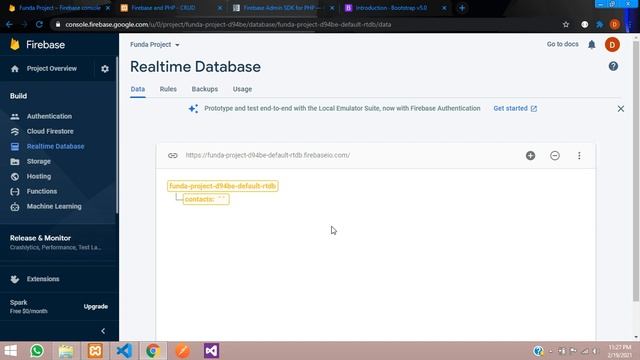This screenshot has width=640, height=360.
Task: Open Windows Start menu
Action: (x=10, y=351)
